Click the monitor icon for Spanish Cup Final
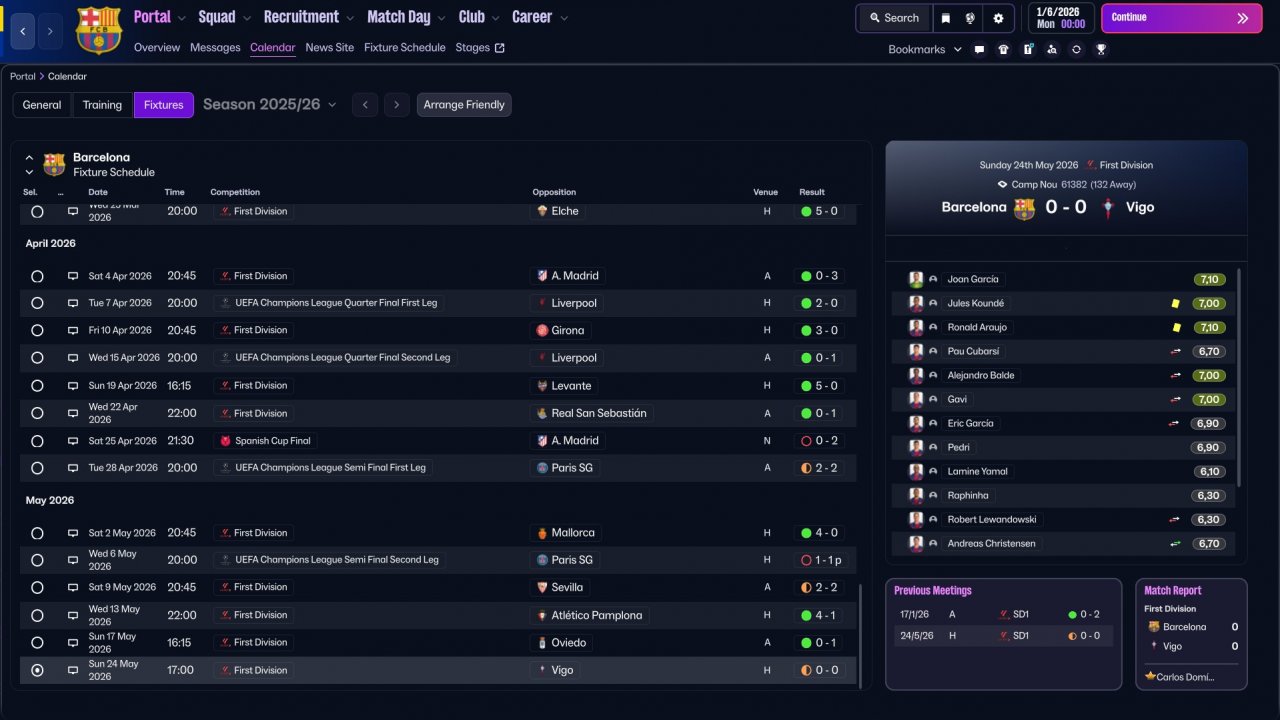The width and height of the screenshot is (1280, 720). (73, 441)
